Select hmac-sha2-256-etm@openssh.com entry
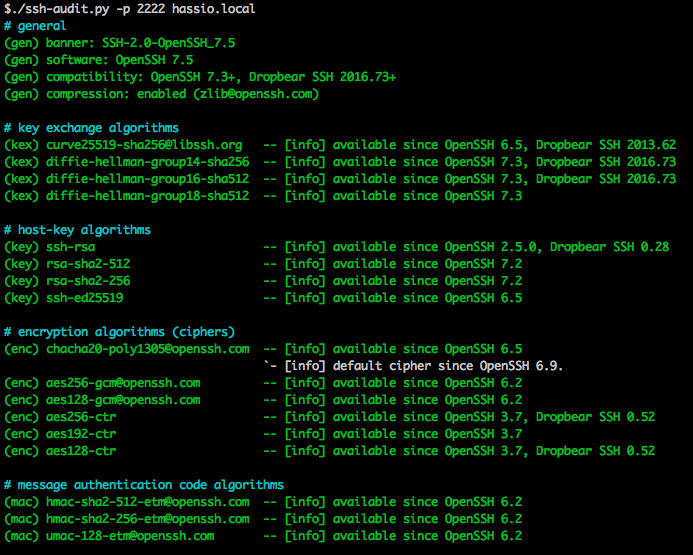Image resolution: width=693 pixels, height=555 pixels. (263, 519)
